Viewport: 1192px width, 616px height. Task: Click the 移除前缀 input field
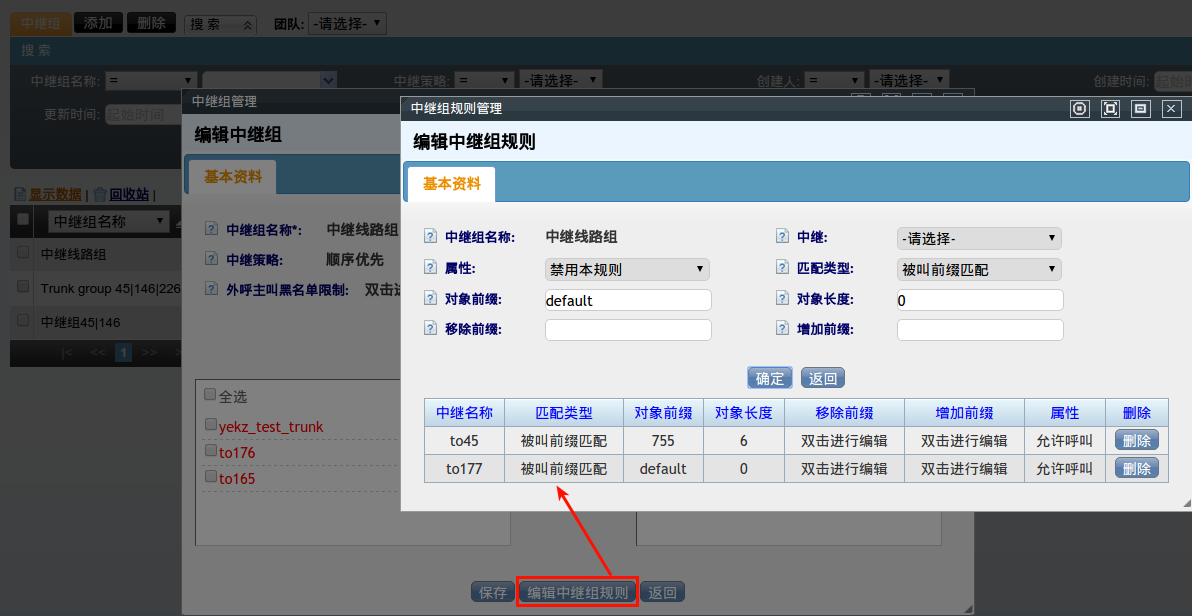tap(627, 330)
